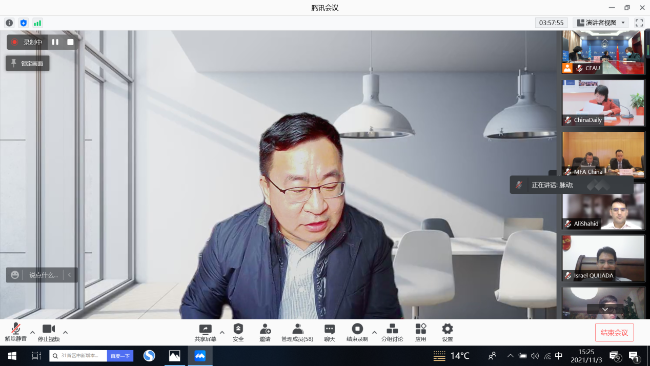The height and width of the screenshot is (366, 650).
Task: Show more participants with down chevron
Action: coord(605,309)
